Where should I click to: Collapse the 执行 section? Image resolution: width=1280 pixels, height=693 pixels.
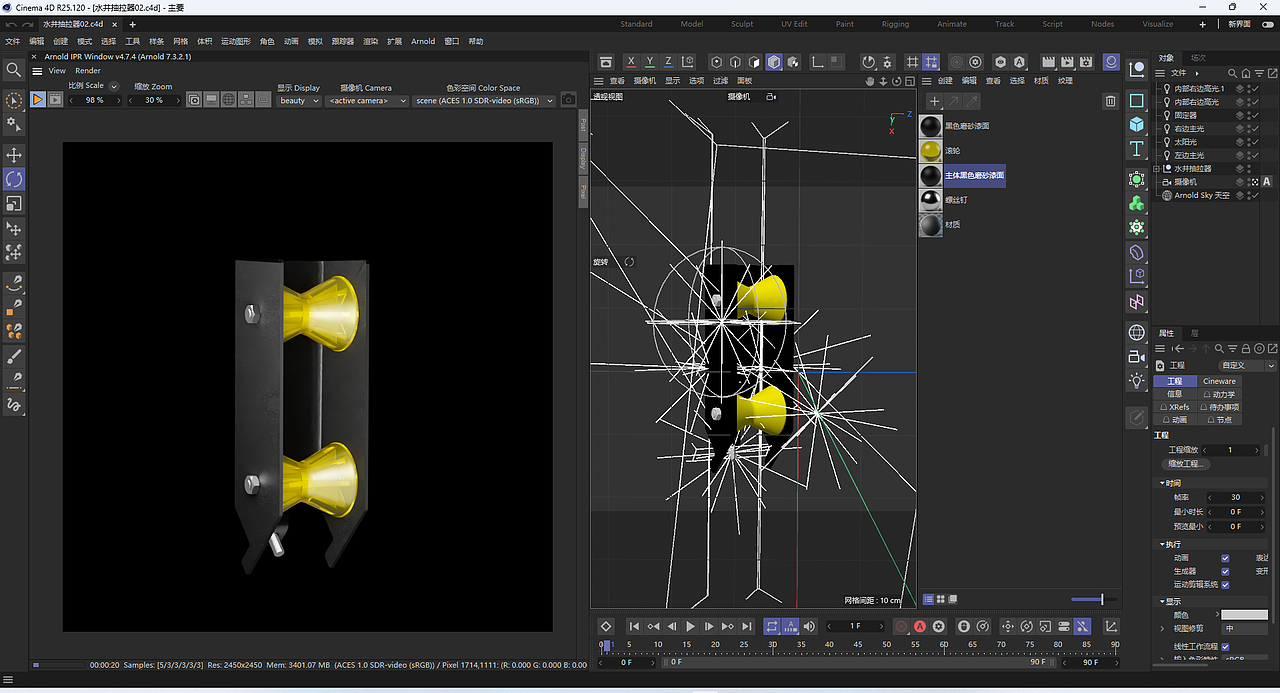[x=1162, y=544]
